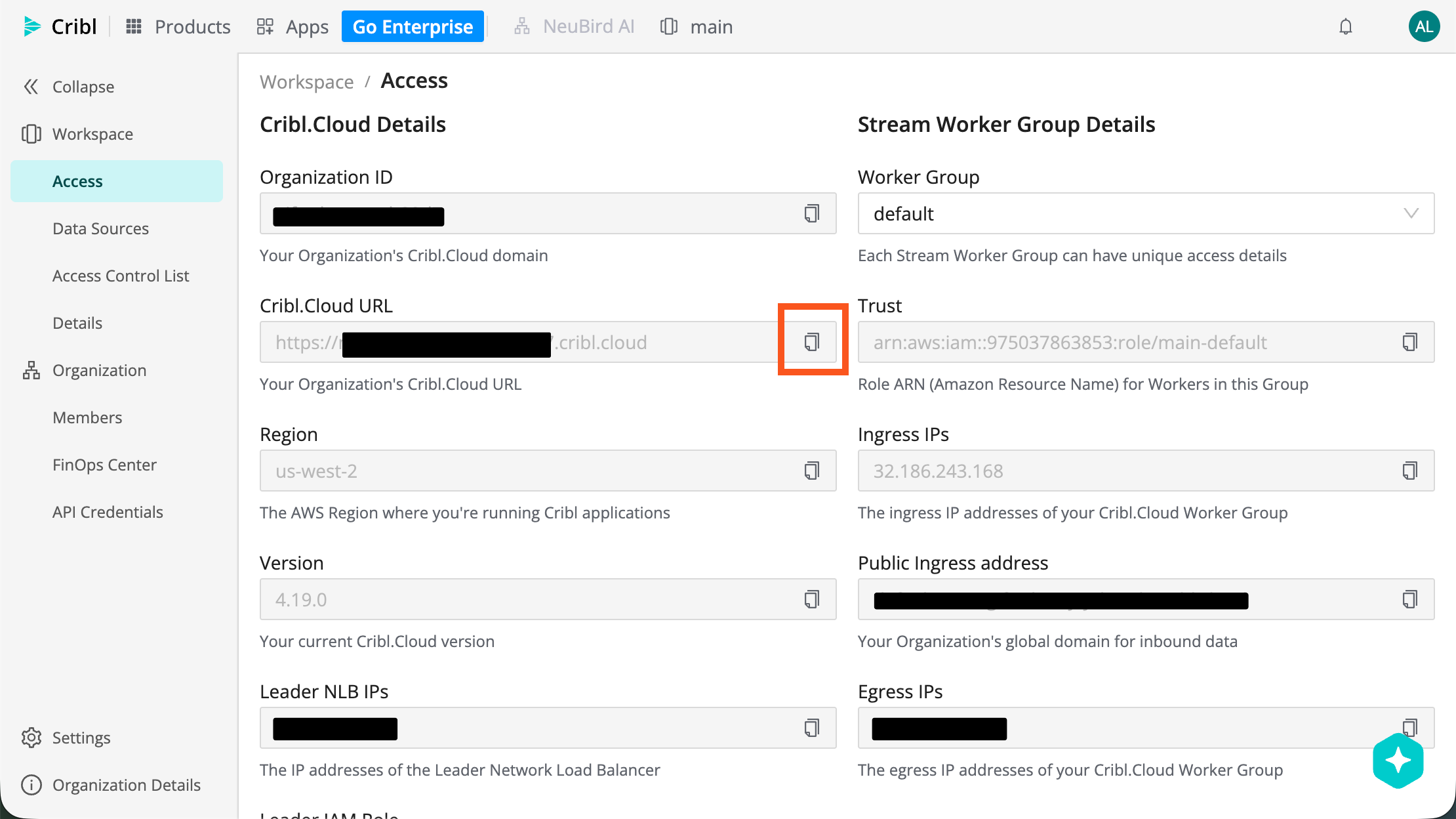Copy the Organization ID value

(812, 213)
